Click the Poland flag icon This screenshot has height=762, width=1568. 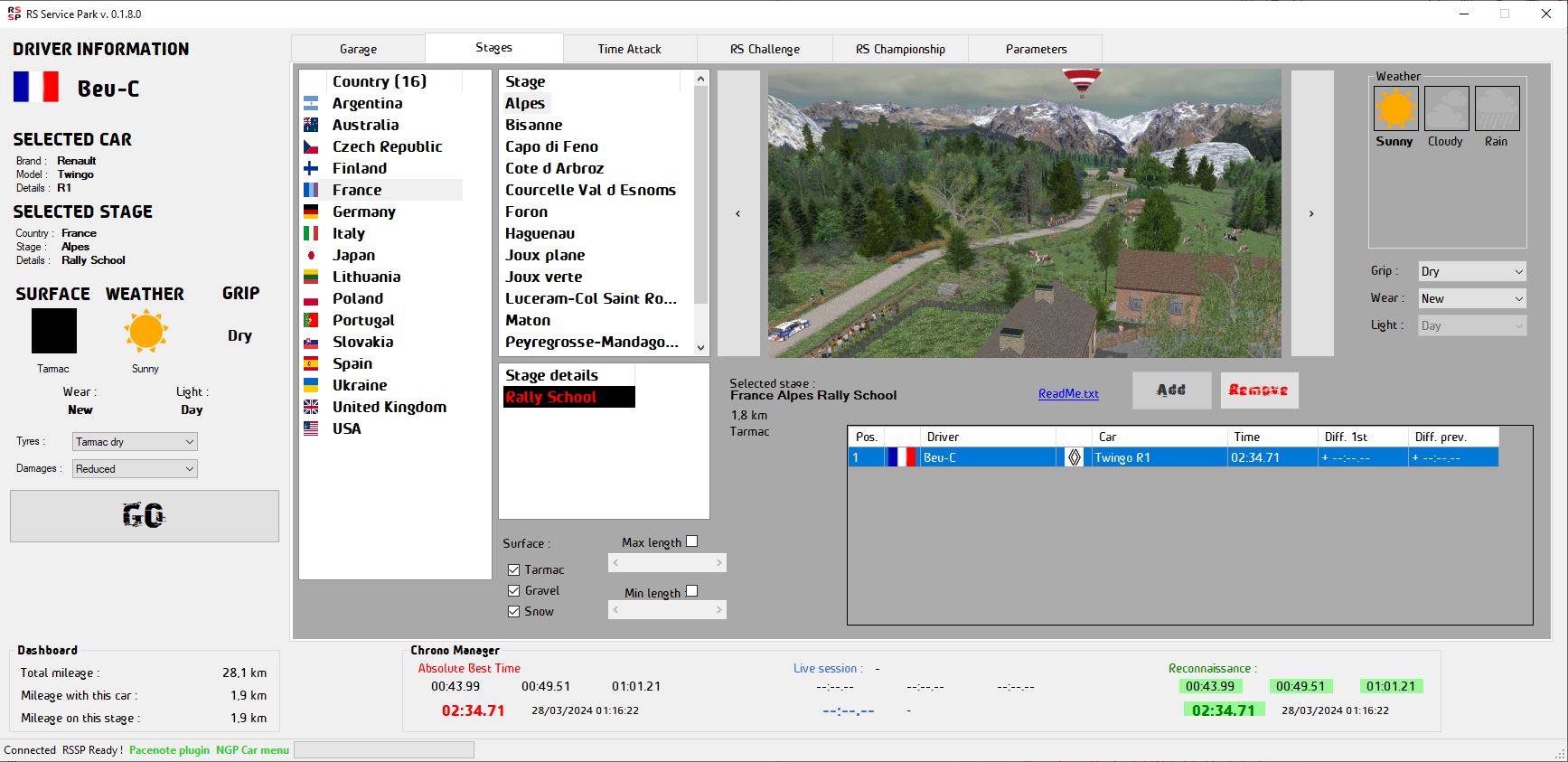pos(311,298)
